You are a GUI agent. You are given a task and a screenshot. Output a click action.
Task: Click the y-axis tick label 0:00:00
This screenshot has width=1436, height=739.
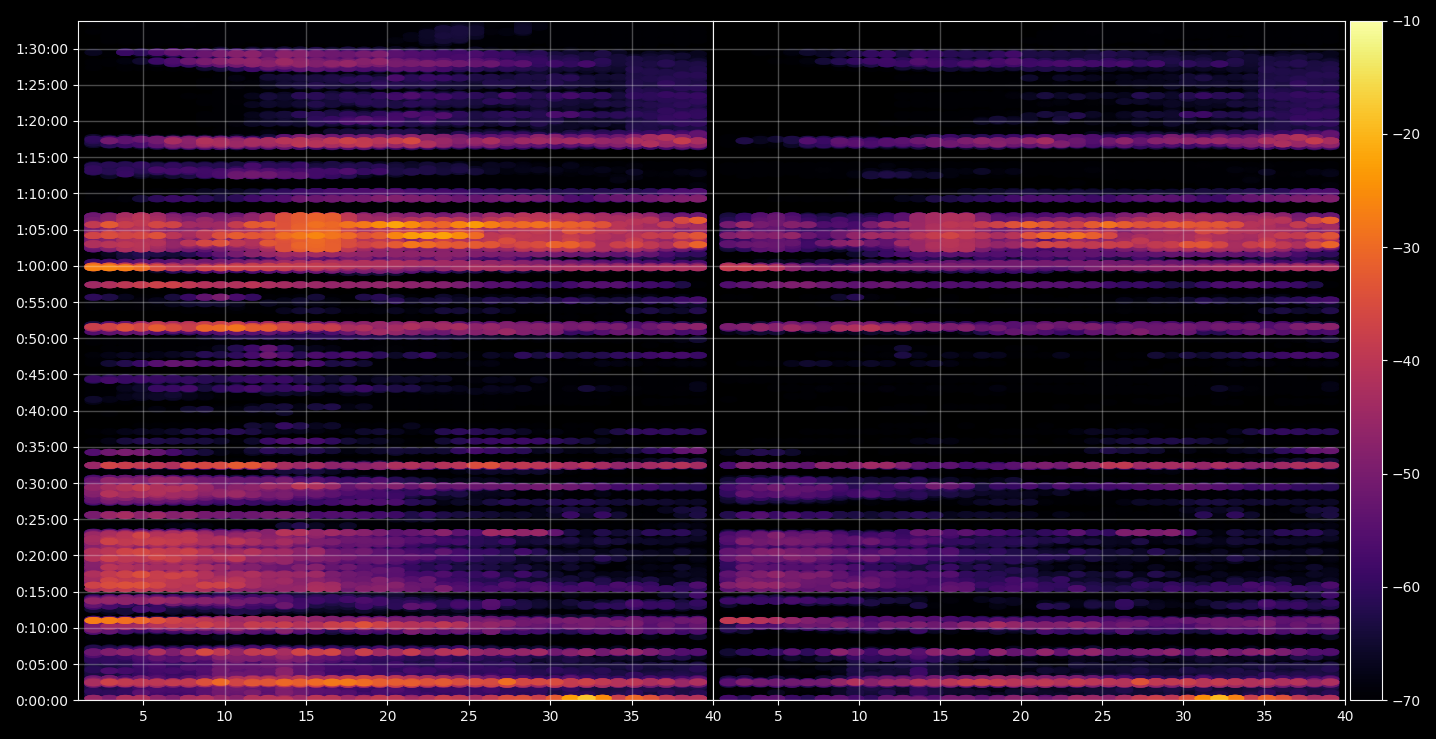pyautogui.click(x=41, y=701)
